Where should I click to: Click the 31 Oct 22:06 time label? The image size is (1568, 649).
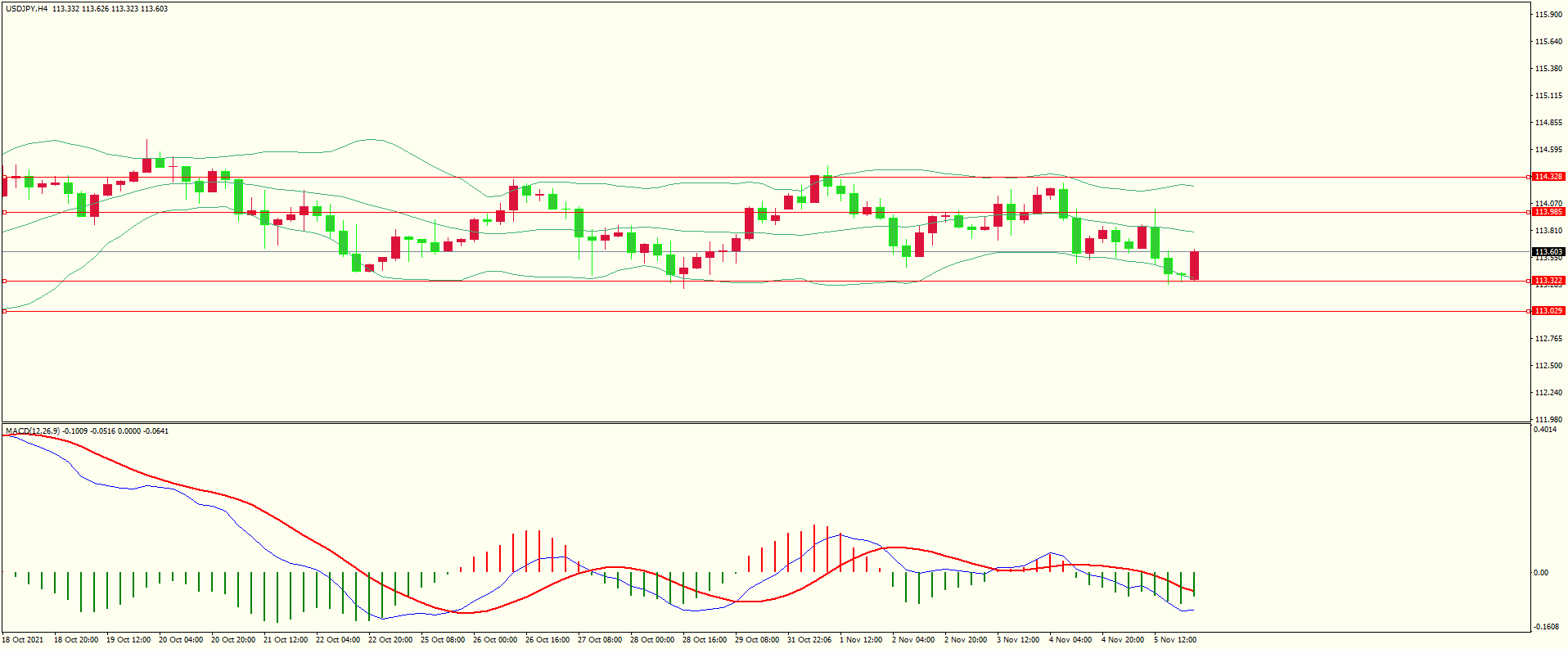809,640
